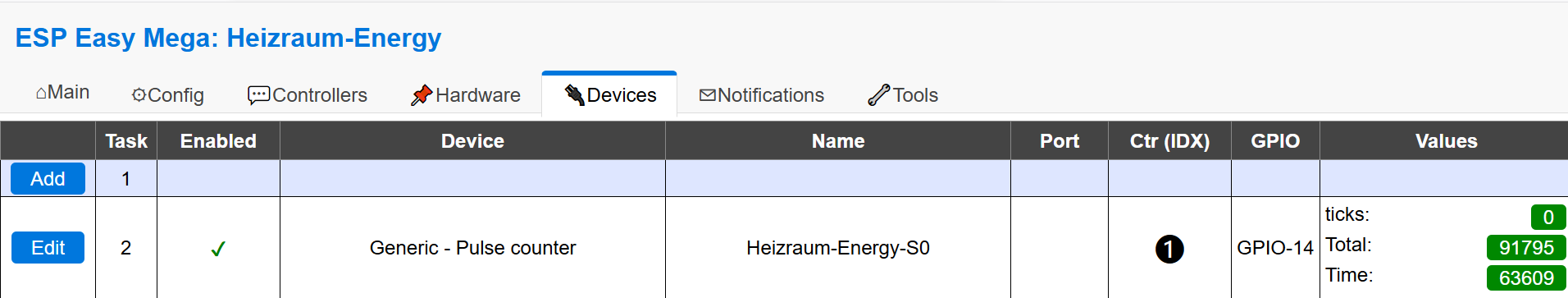The width and height of the screenshot is (1568, 298).
Task: Click the Time value badge 63609
Action: pos(1526,277)
